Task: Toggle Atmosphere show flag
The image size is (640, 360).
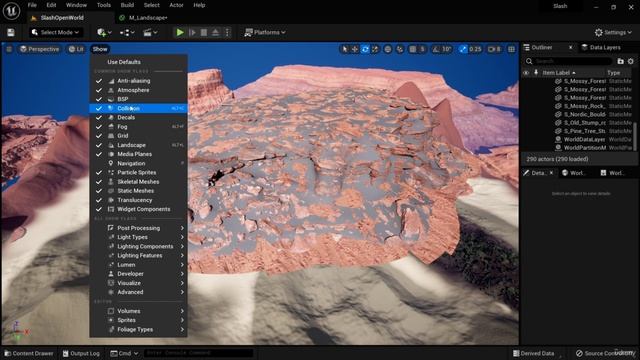Action: [x=139, y=90]
